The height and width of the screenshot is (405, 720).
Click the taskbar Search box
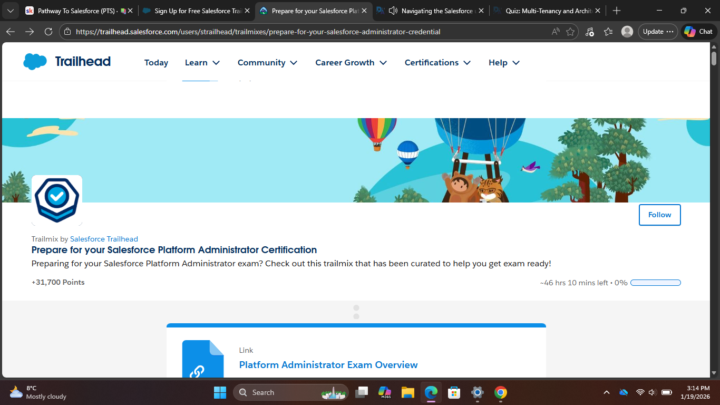coord(291,393)
